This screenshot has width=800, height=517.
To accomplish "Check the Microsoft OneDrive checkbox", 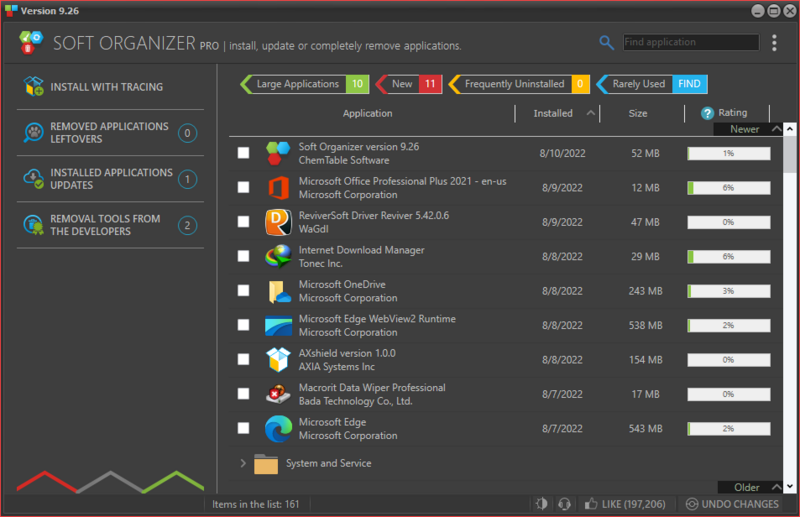I will pyautogui.click(x=243, y=290).
